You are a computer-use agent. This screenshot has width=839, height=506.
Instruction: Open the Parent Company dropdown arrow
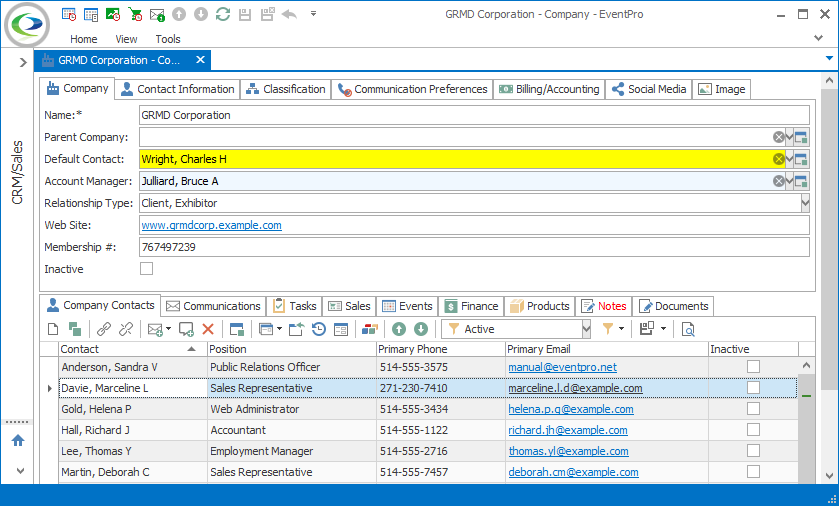789,137
